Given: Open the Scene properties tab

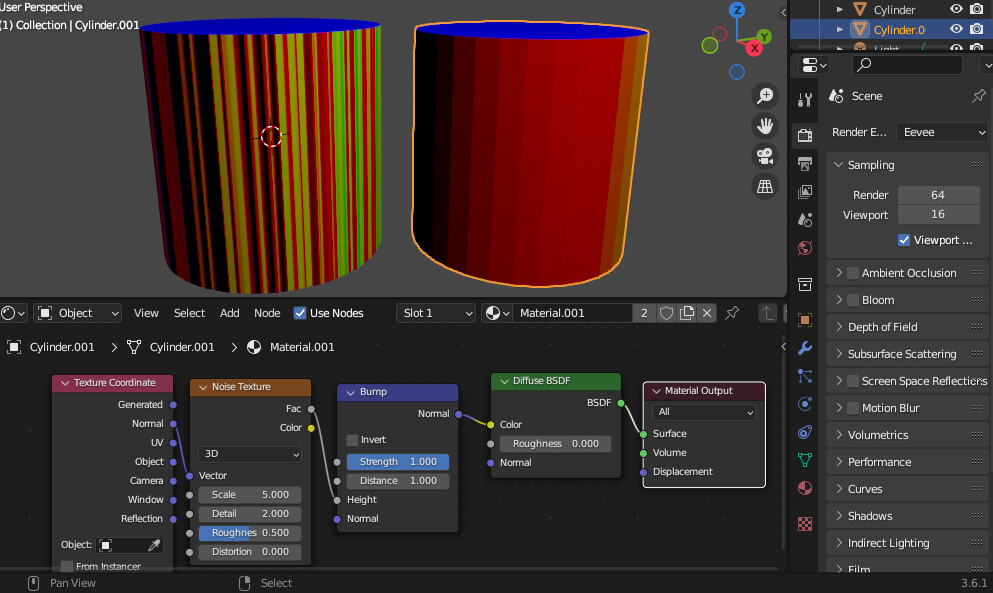Looking at the screenshot, I should (805, 220).
